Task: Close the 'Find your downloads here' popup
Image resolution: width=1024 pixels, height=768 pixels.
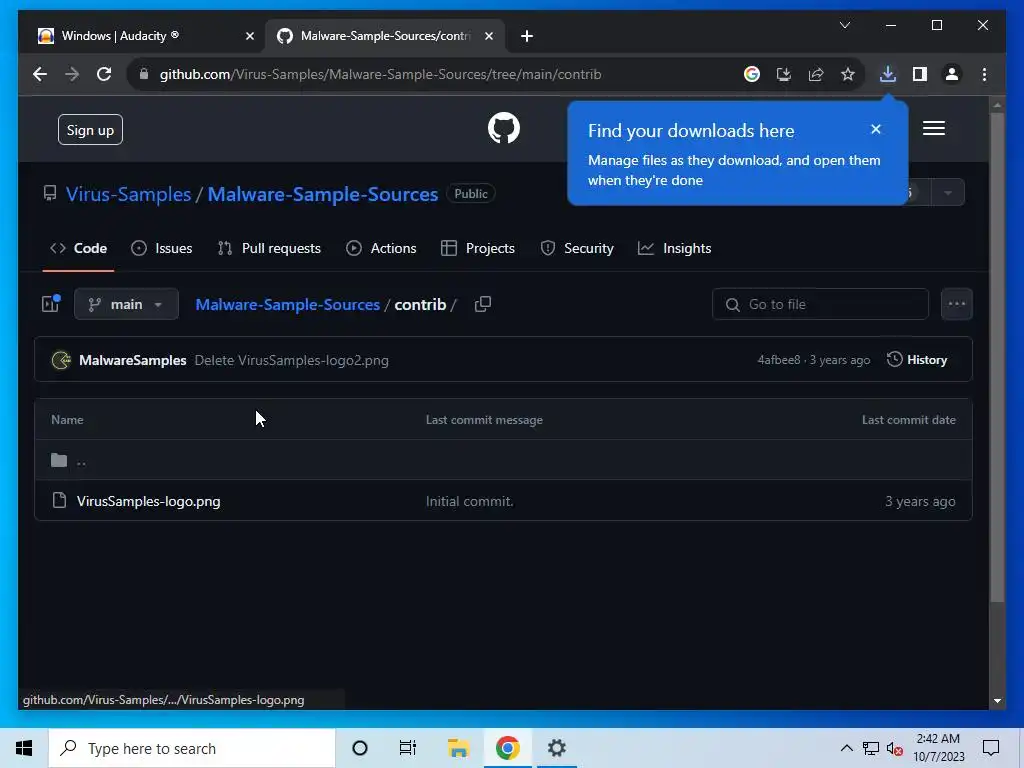Action: pyautogui.click(x=876, y=129)
